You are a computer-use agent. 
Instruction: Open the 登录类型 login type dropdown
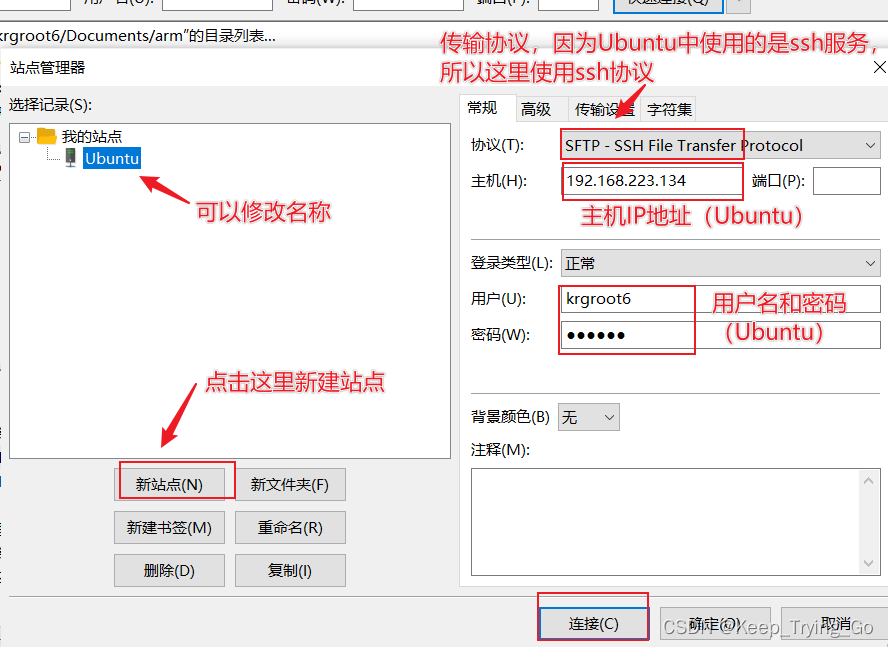[868, 263]
